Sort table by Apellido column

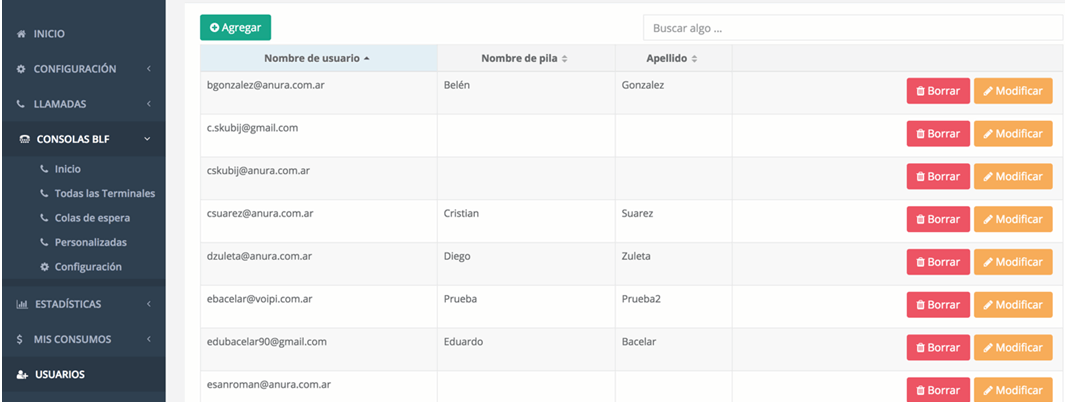coord(672,59)
